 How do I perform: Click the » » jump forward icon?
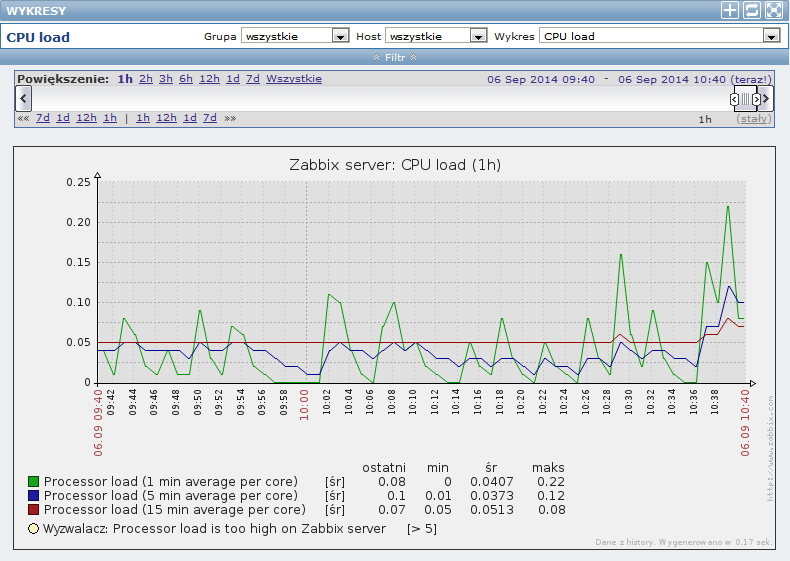[x=230, y=118]
